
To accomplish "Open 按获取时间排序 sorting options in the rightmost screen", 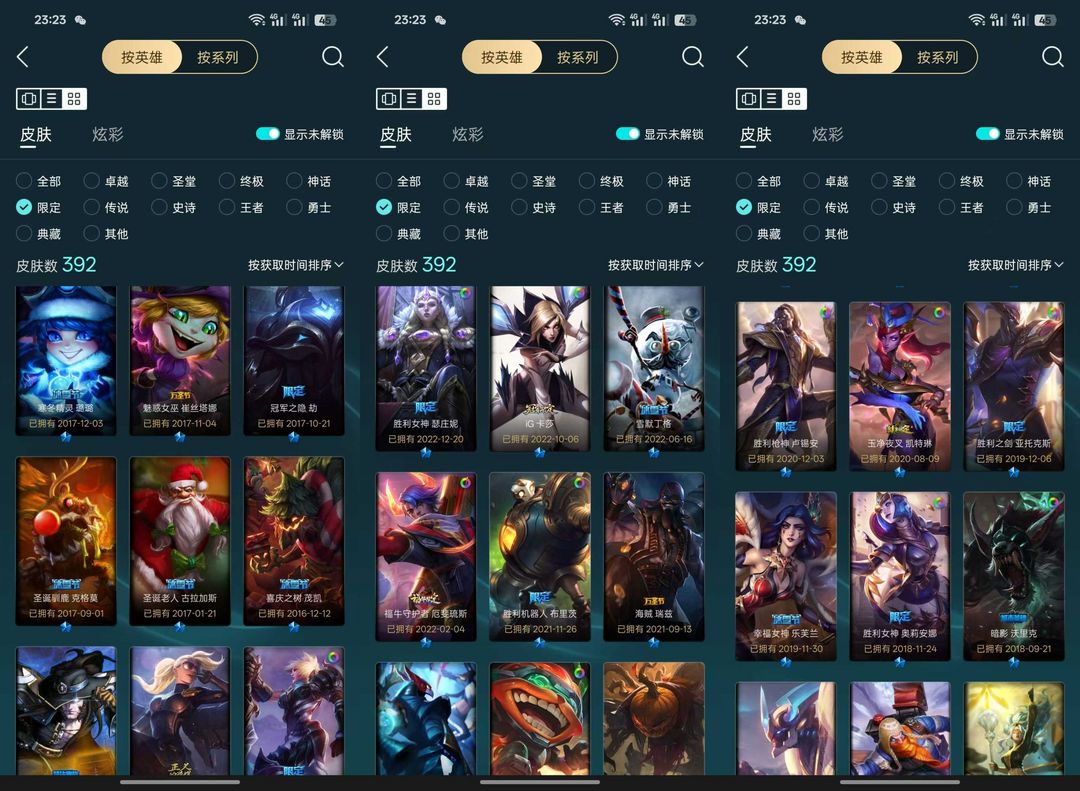I will point(1016,265).
